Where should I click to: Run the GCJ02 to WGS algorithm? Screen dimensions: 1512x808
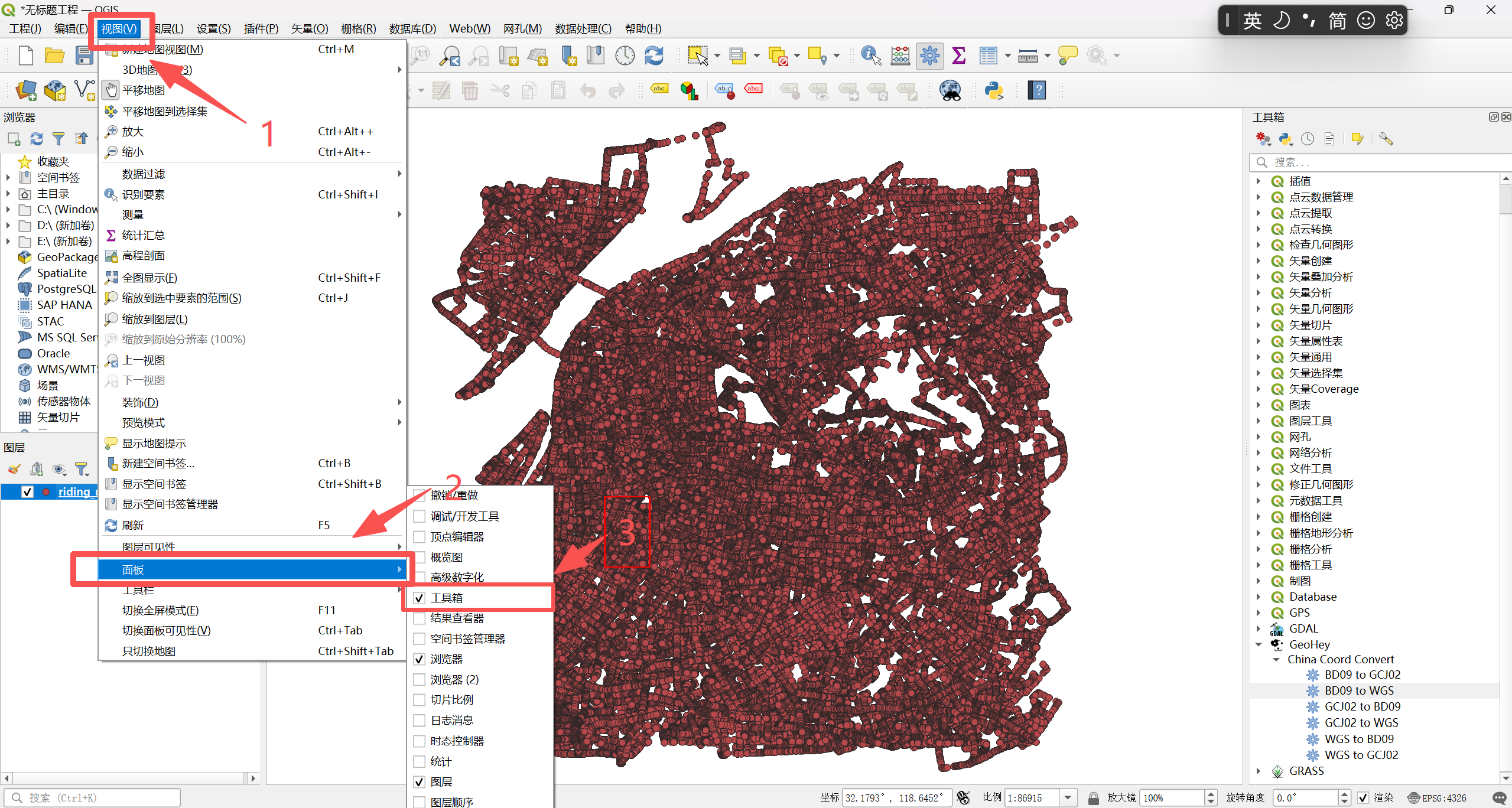point(1361,722)
